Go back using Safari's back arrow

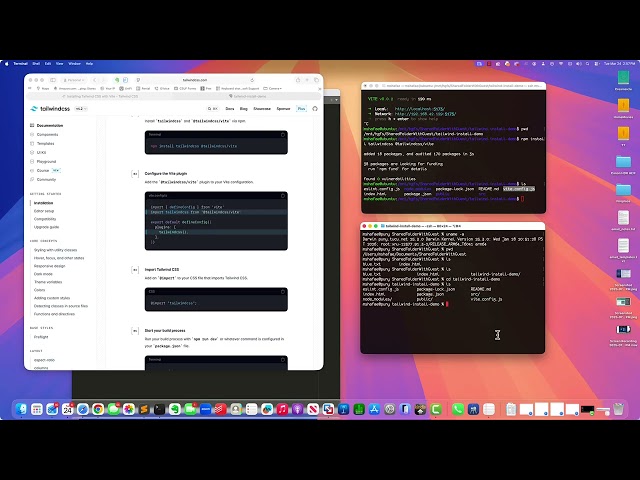point(95,80)
